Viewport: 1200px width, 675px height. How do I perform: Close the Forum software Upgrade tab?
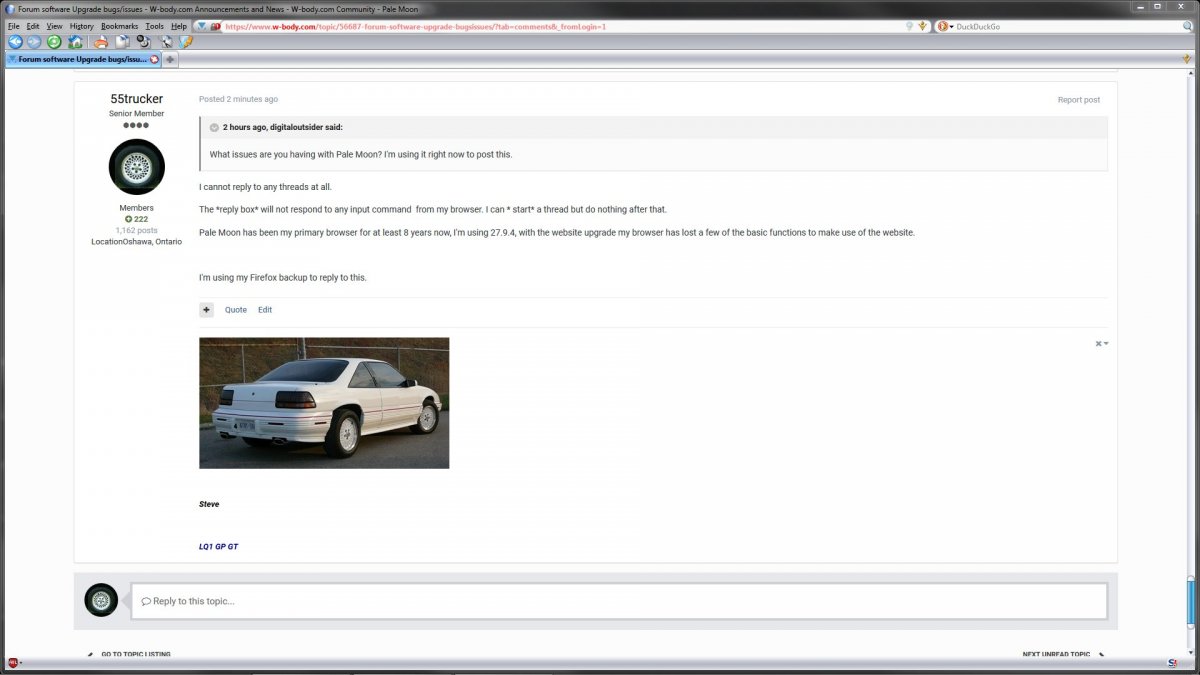tap(154, 59)
